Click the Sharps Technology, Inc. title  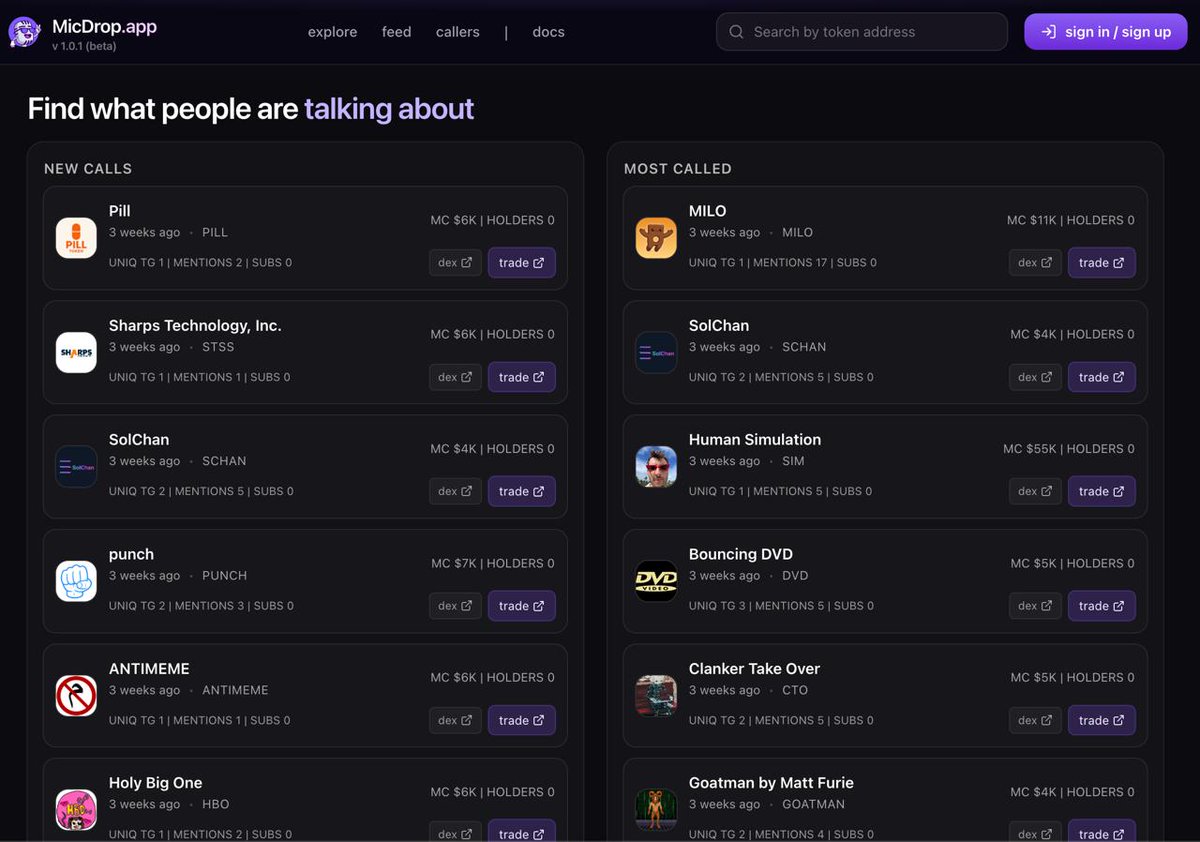tap(195, 326)
